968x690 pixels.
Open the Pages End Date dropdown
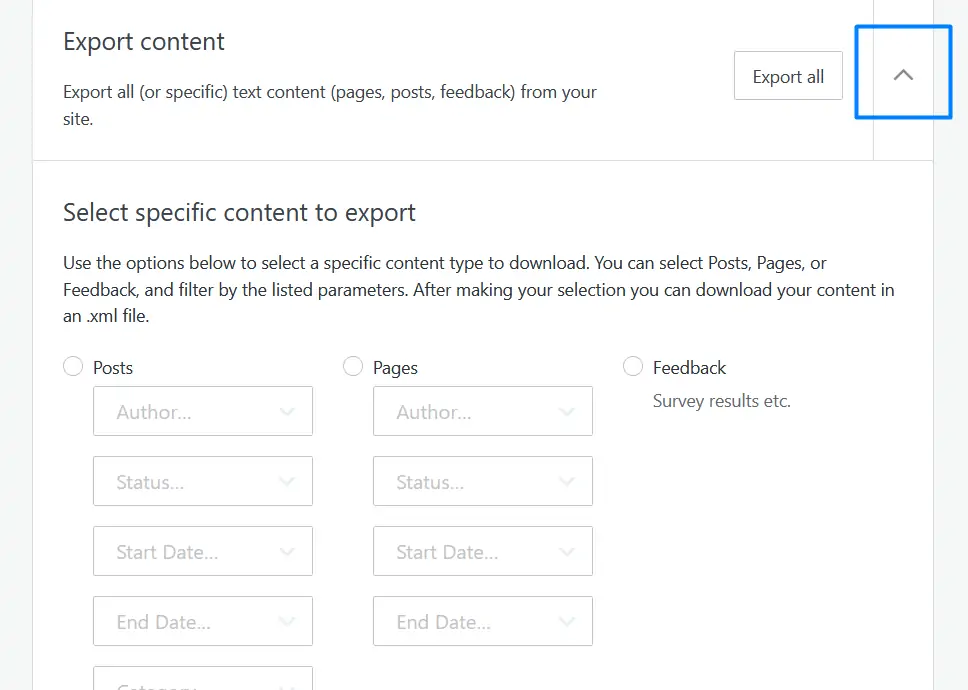pos(482,622)
